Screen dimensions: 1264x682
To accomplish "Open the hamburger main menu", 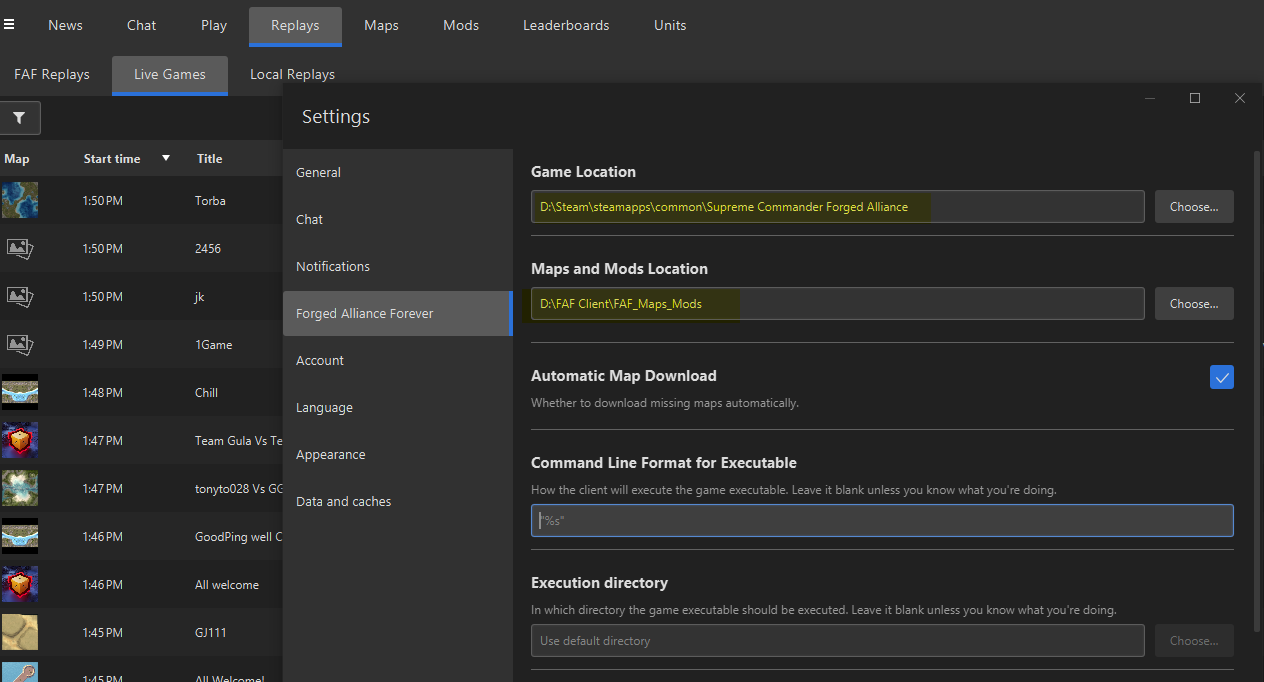I will click(x=9, y=25).
